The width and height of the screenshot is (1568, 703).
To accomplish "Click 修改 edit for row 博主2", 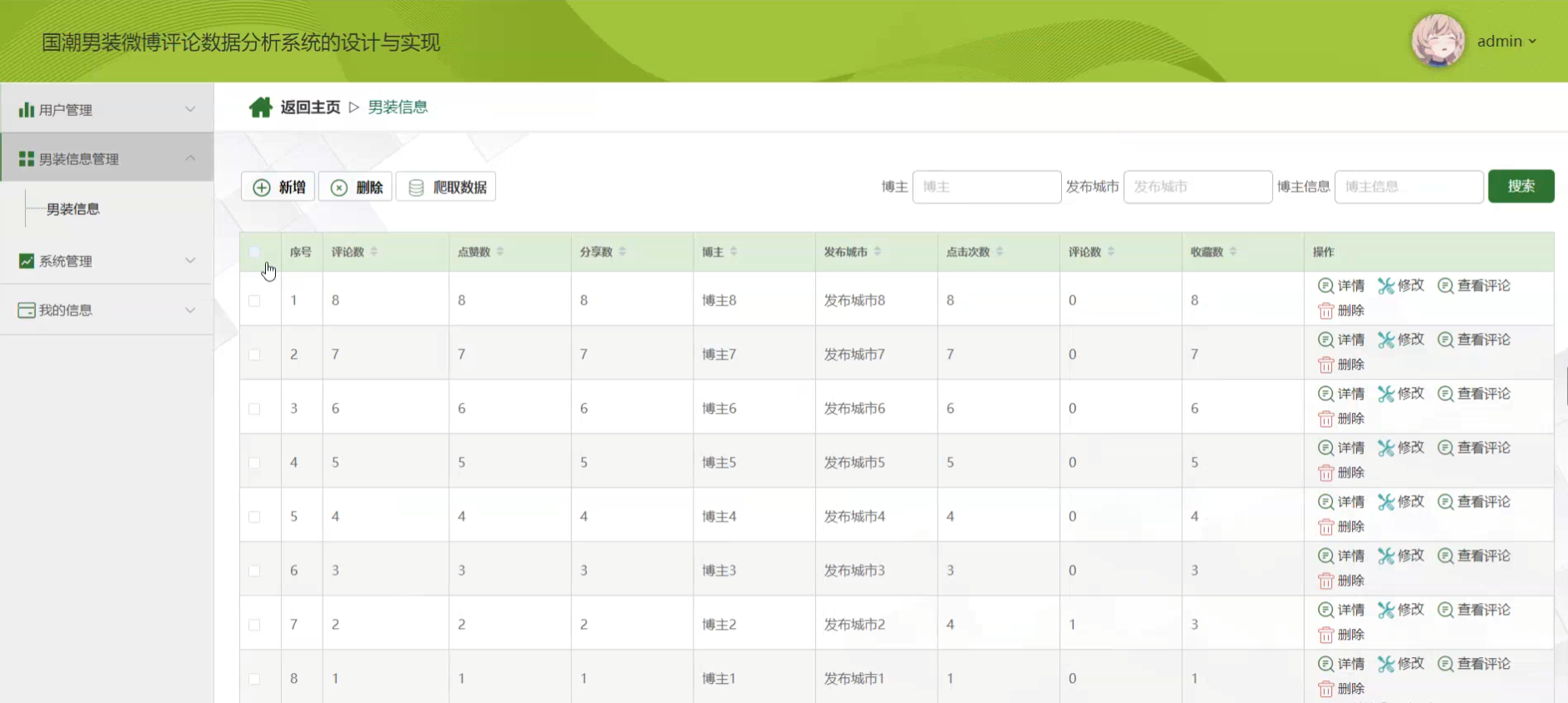I will [x=1401, y=610].
